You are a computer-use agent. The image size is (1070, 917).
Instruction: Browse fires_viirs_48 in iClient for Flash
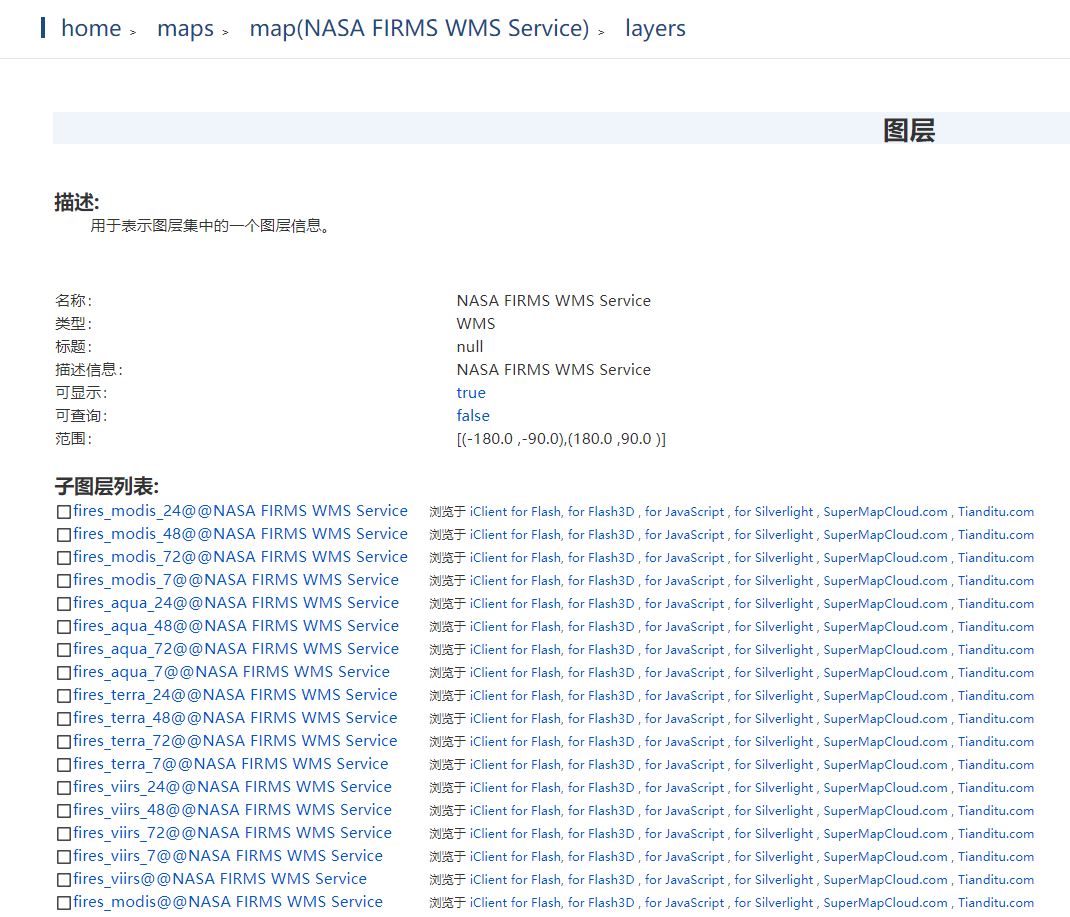[515, 811]
